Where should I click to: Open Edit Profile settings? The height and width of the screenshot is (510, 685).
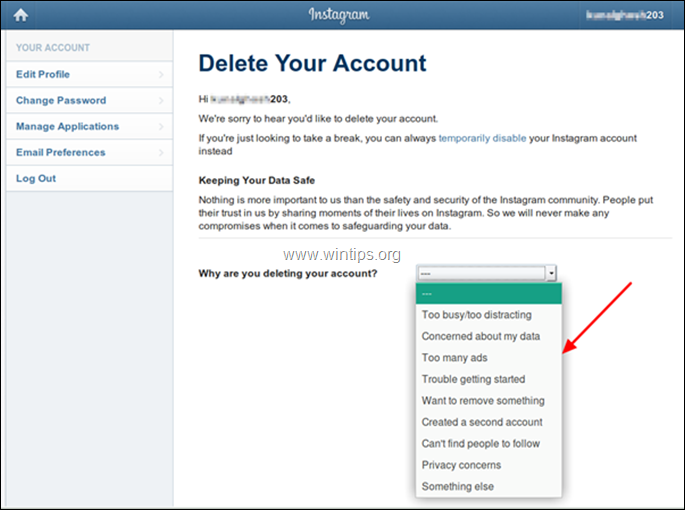[90, 74]
